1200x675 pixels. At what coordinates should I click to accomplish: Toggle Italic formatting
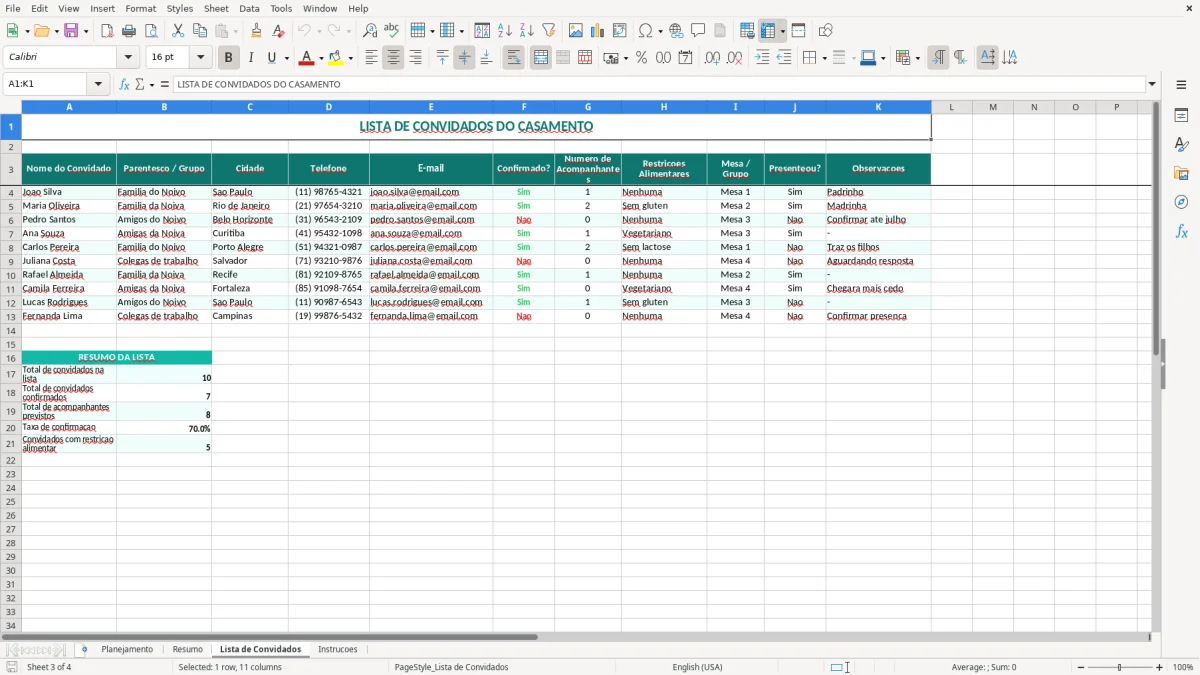click(251, 58)
